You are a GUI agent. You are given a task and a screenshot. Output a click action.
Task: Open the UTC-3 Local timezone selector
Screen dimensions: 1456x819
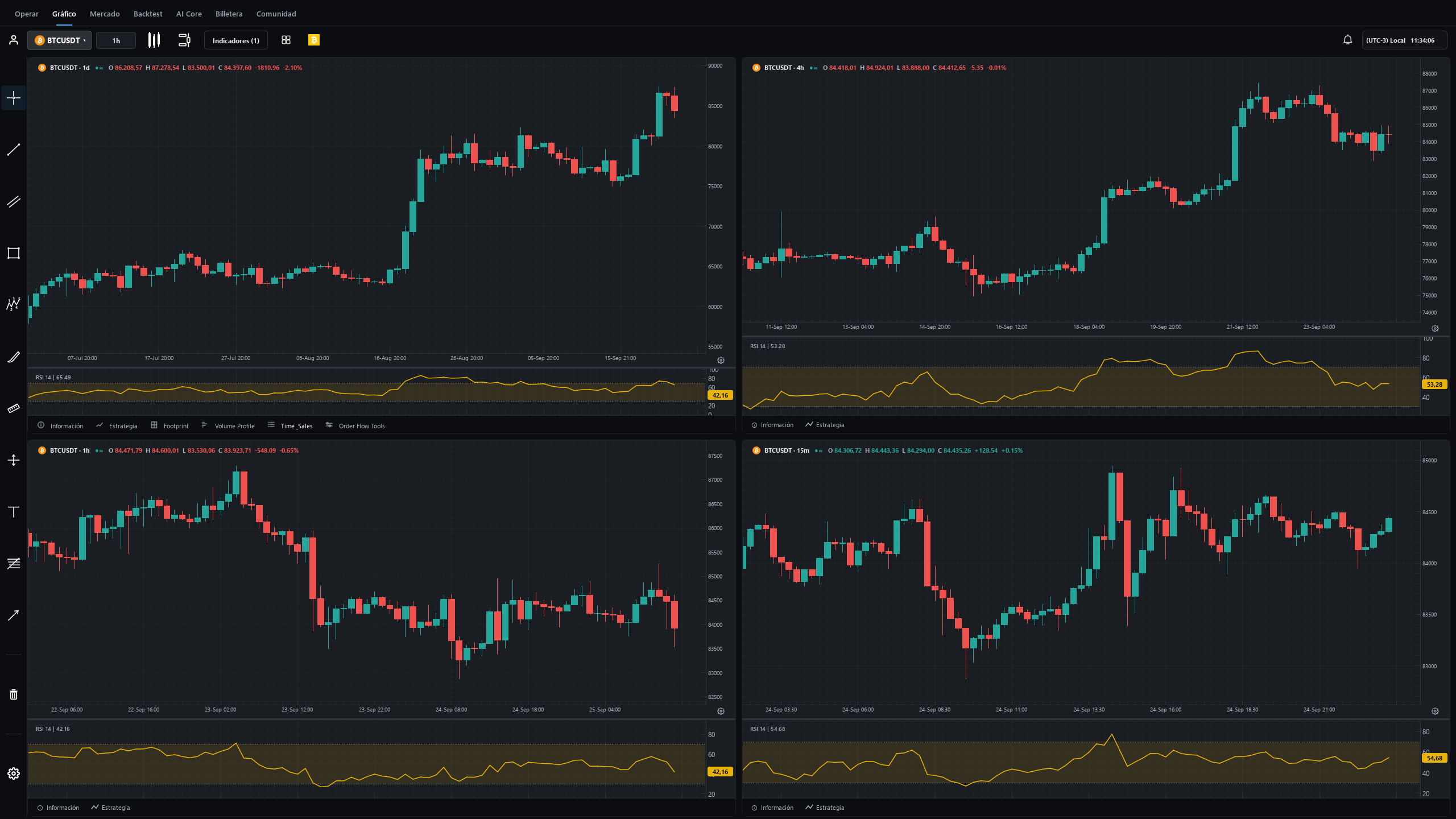pos(1404,40)
